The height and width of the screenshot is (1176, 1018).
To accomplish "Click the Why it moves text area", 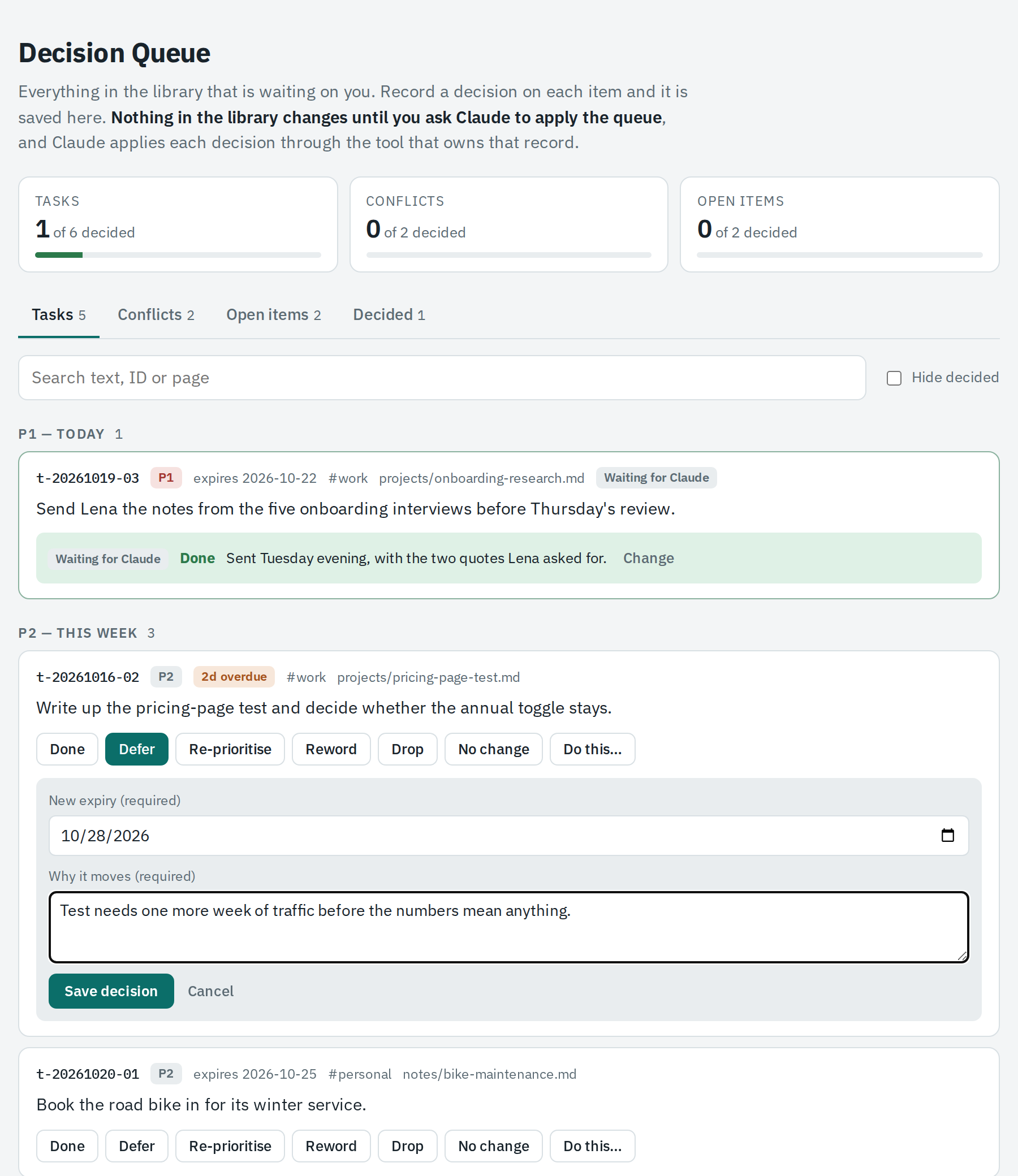I will [x=508, y=927].
